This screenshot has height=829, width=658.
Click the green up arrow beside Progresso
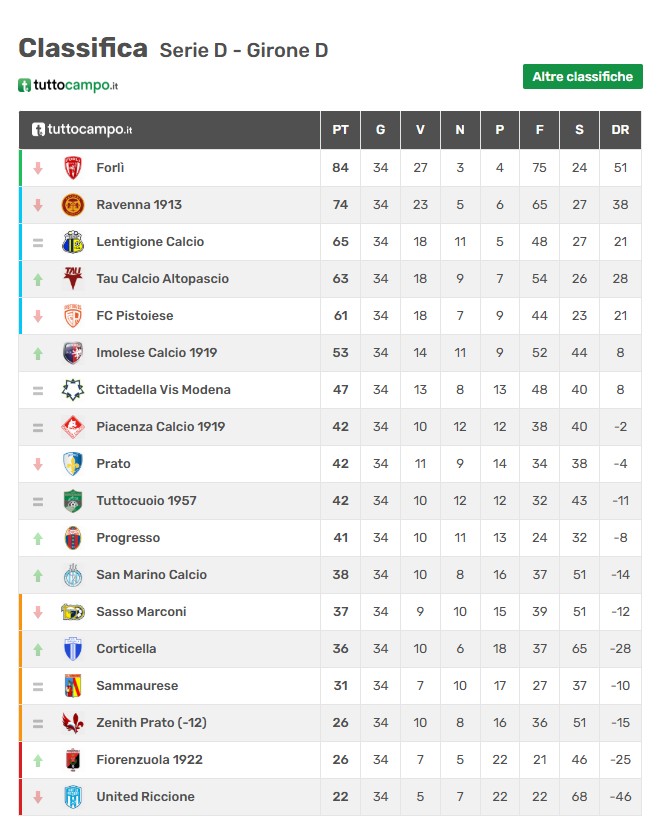click(x=38, y=538)
